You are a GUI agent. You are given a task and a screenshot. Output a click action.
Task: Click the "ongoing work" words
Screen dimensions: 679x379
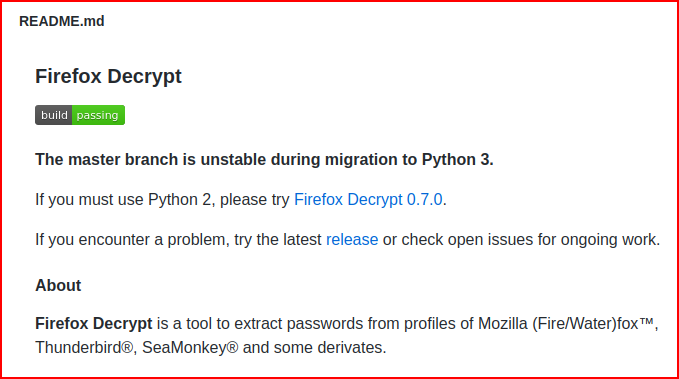(x=608, y=240)
